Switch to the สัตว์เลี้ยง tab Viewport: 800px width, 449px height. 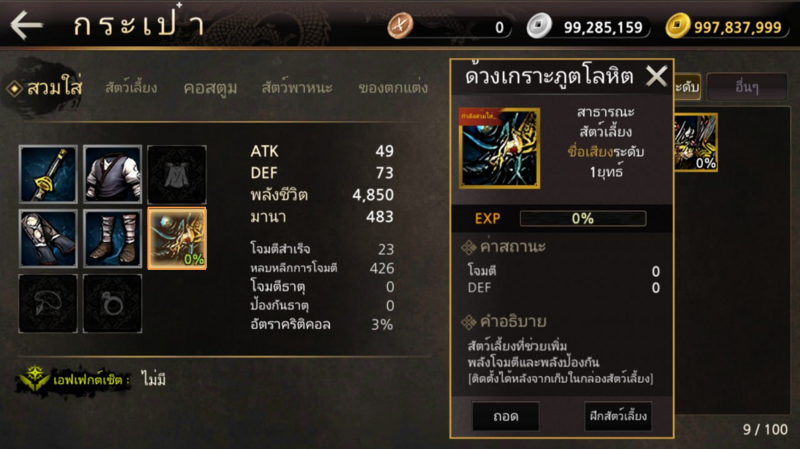click(x=131, y=88)
